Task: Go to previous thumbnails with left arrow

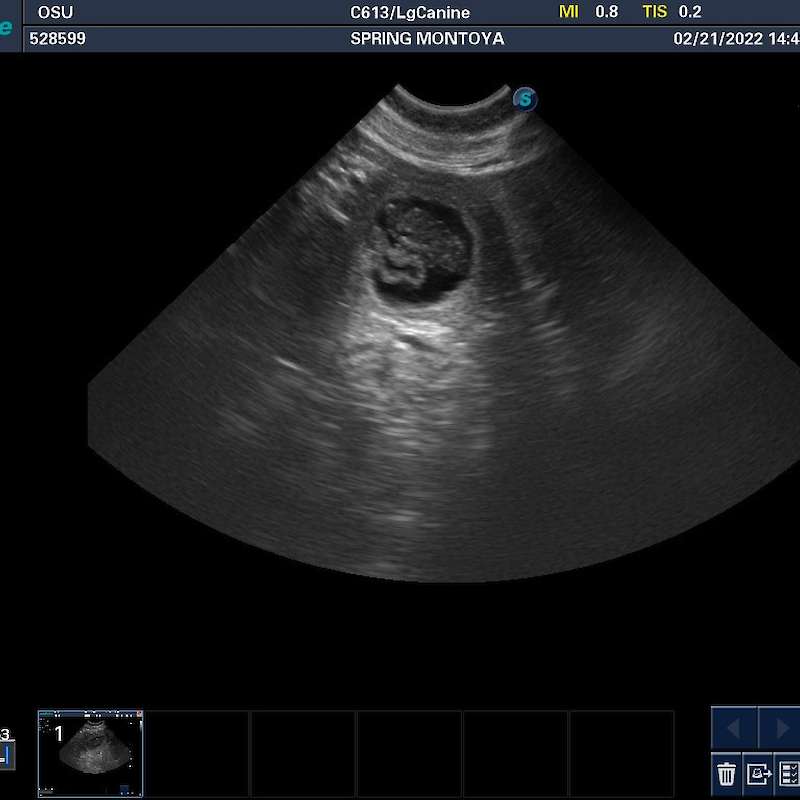Action: click(x=734, y=727)
